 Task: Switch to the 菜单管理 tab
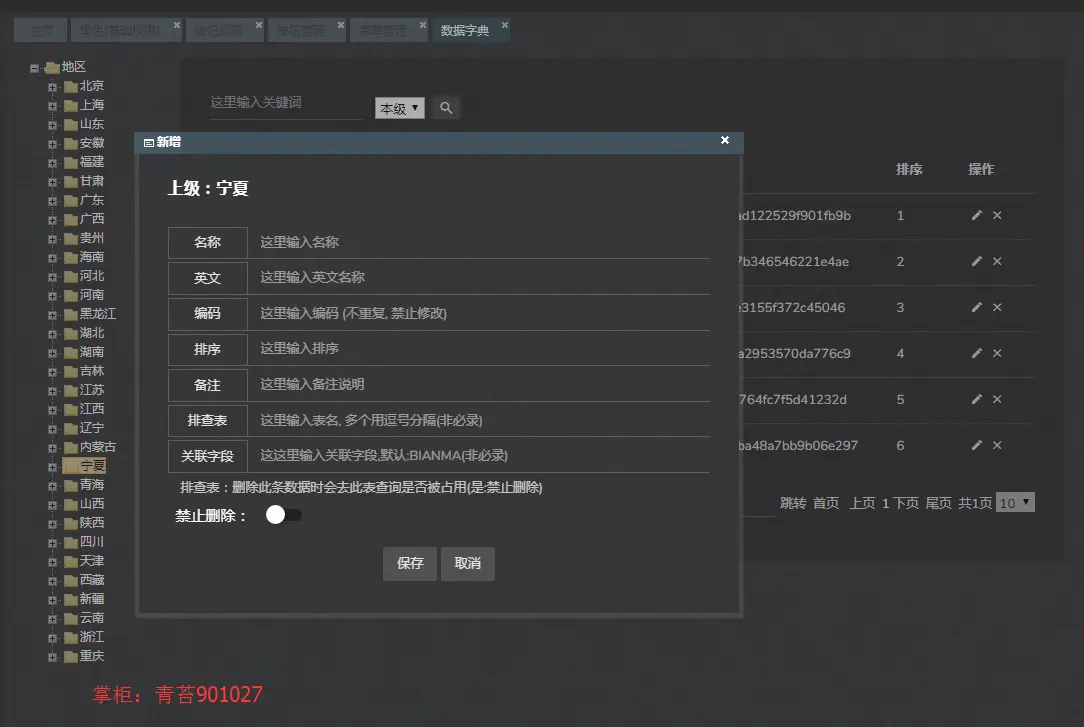tap(382, 30)
